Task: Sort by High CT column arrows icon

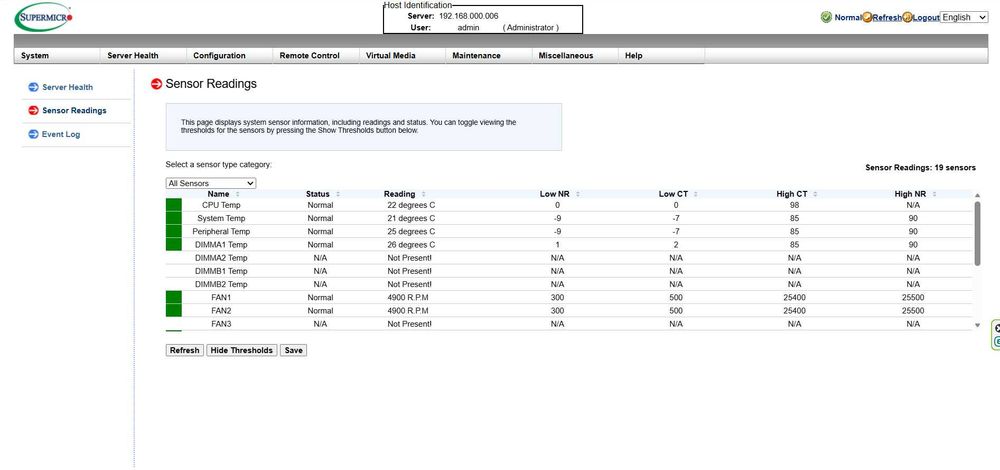Action: pyautogui.click(x=815, y=194)
